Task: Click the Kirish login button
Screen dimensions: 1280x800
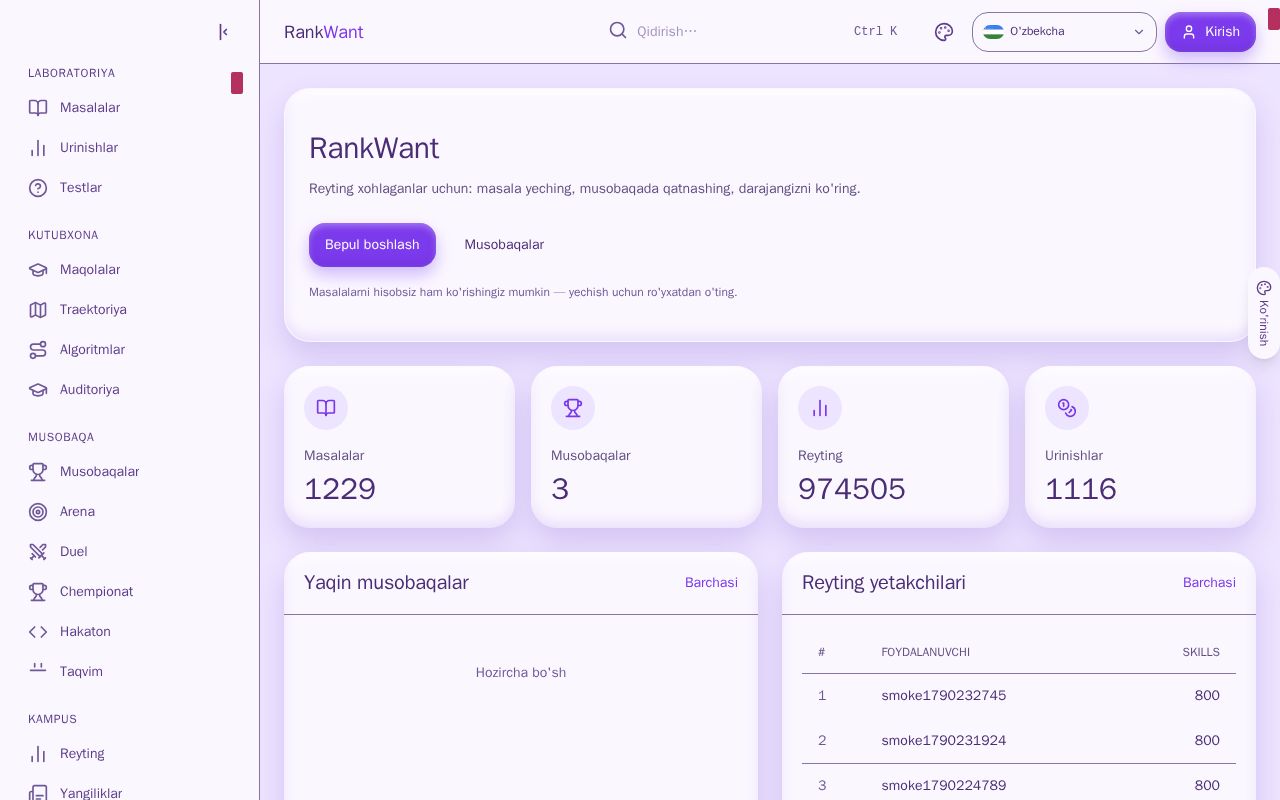Action: 1210,32
